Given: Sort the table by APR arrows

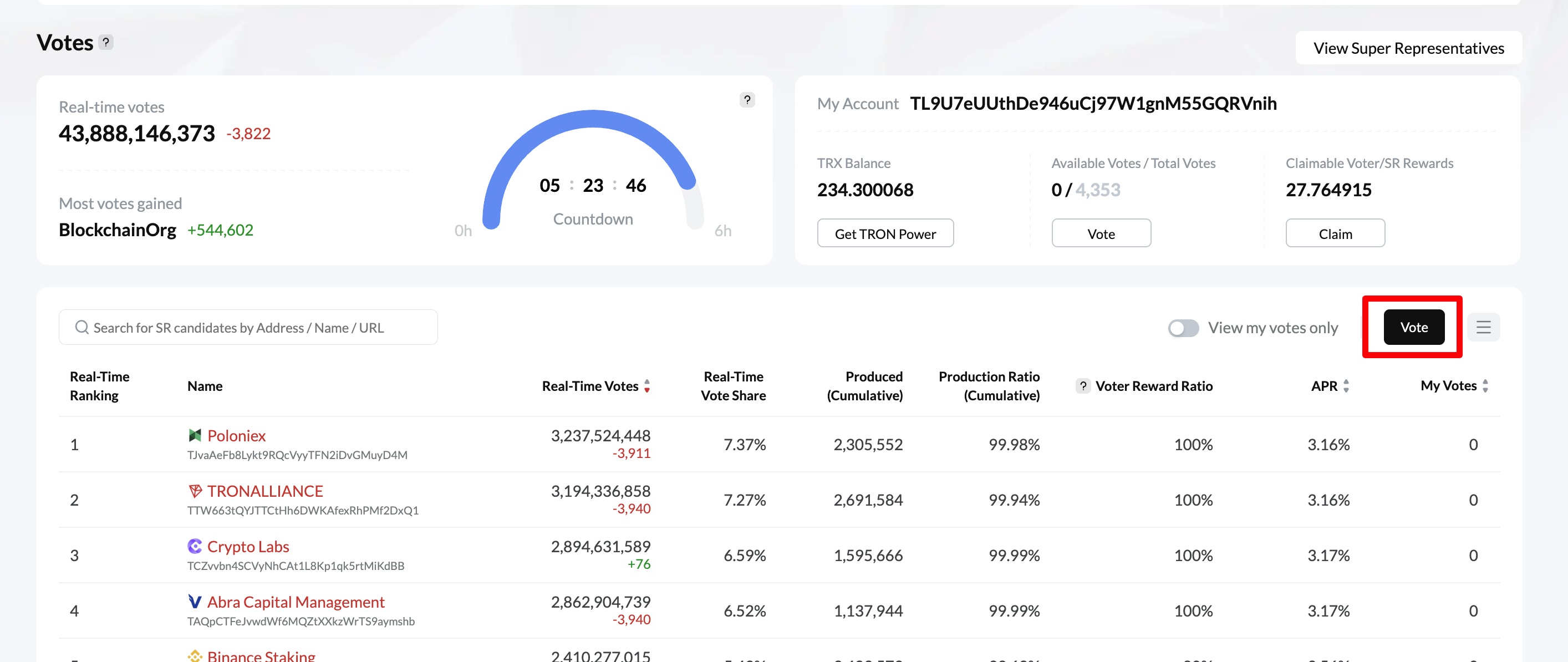Looking at the screenshot, I should 1346,386.
